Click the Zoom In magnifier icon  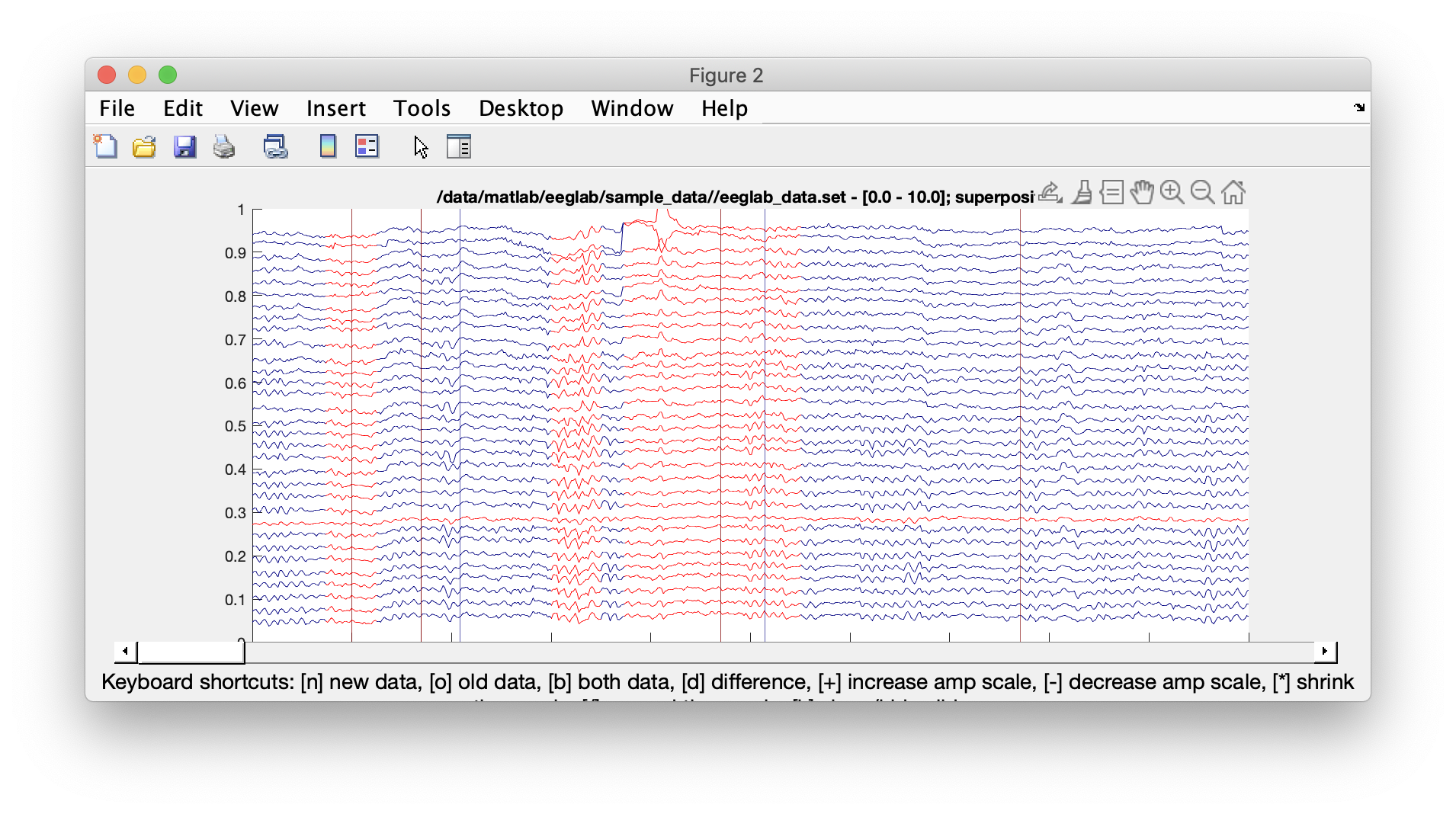pyautogui.click(x=1172, y=193)
